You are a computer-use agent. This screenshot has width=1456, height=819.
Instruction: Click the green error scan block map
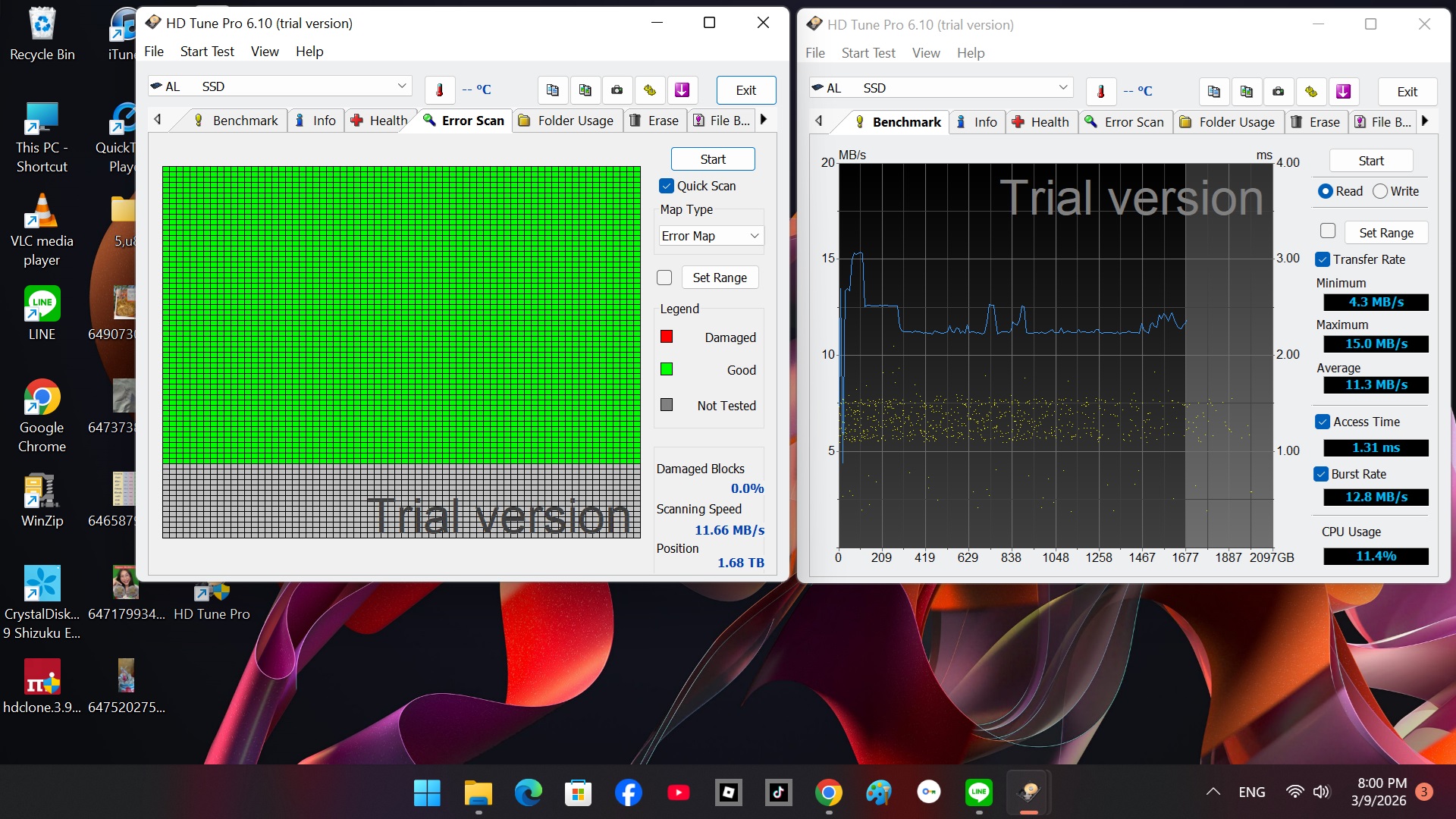[401, 315]
